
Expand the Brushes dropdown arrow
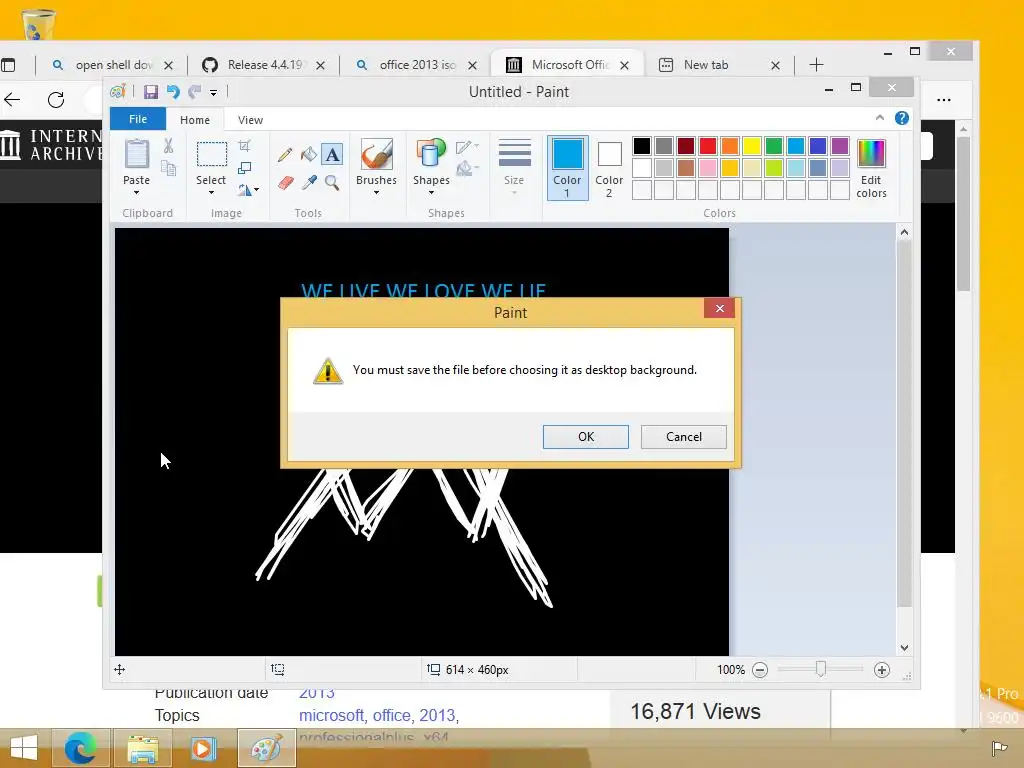point(376,193)
